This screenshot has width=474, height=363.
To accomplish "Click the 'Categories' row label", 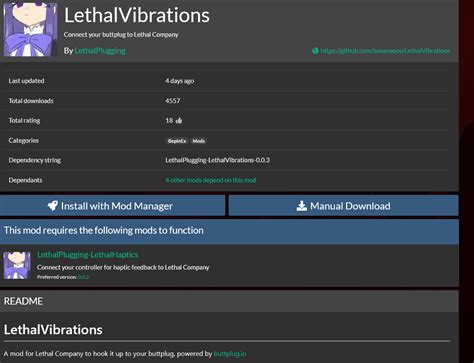I will [x=24, y=141].
